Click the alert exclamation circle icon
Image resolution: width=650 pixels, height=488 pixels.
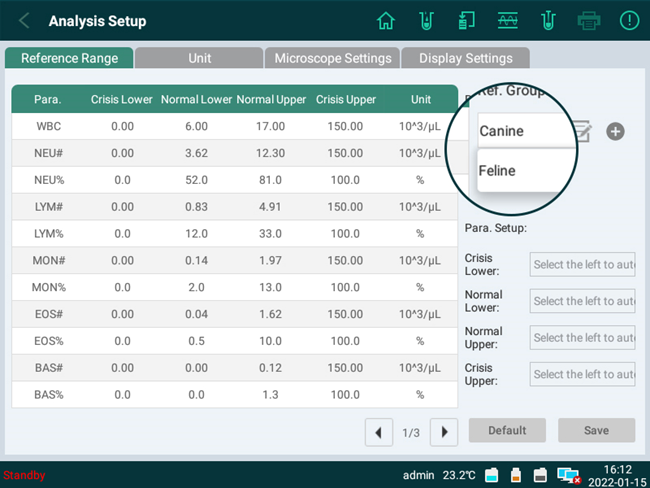[630, 21]
